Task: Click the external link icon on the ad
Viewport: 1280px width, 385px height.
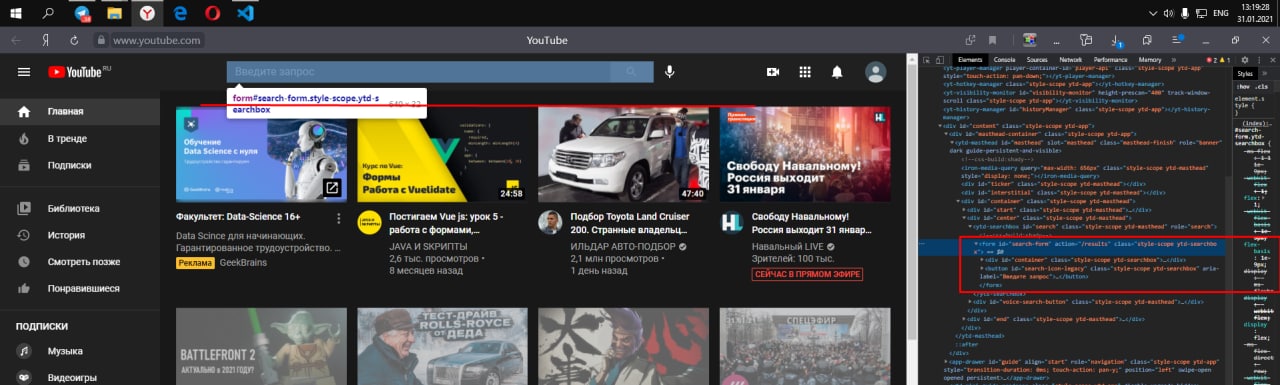Action: tap(332, 188)
